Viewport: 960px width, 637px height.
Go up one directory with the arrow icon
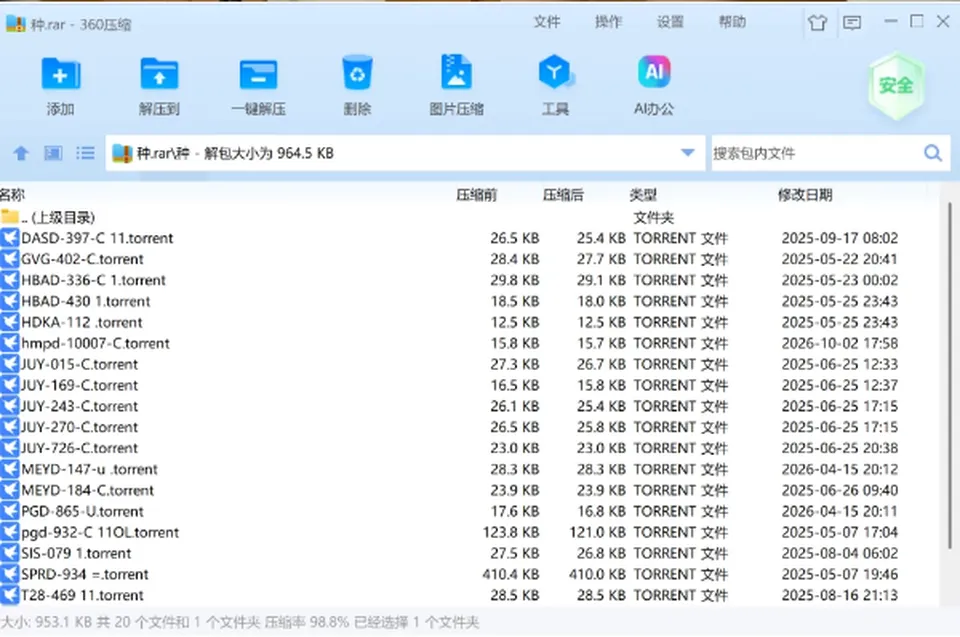click(21, 153)
